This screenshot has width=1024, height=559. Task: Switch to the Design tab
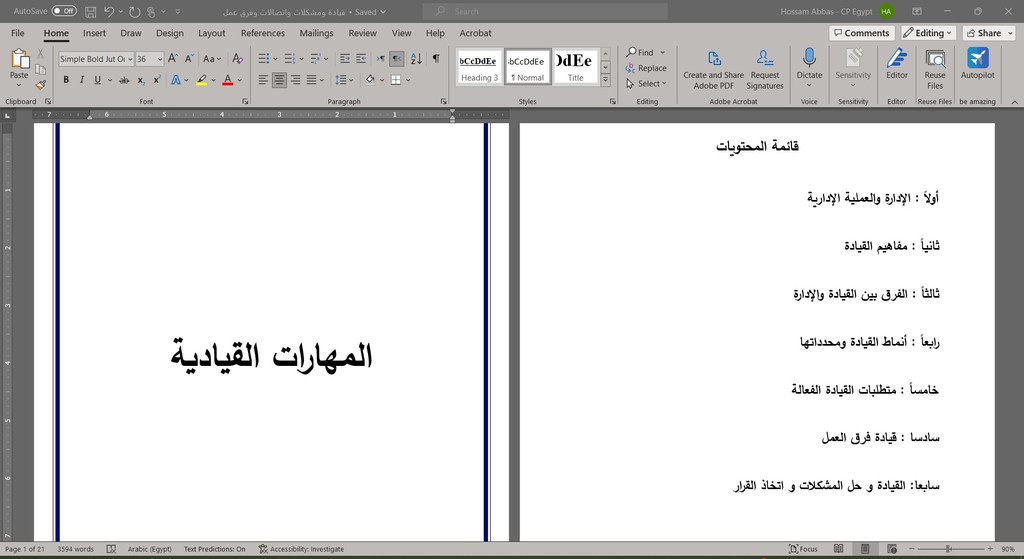[170, 33]
